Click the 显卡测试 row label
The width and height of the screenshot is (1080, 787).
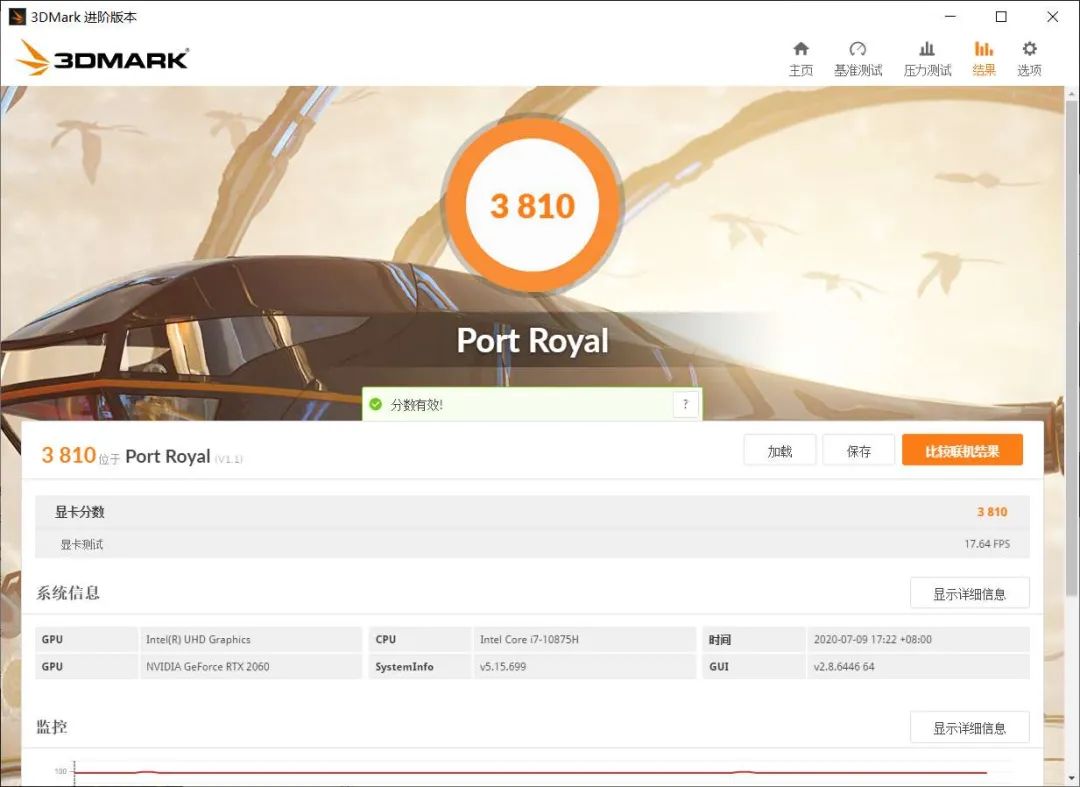[x=81, y=545]
